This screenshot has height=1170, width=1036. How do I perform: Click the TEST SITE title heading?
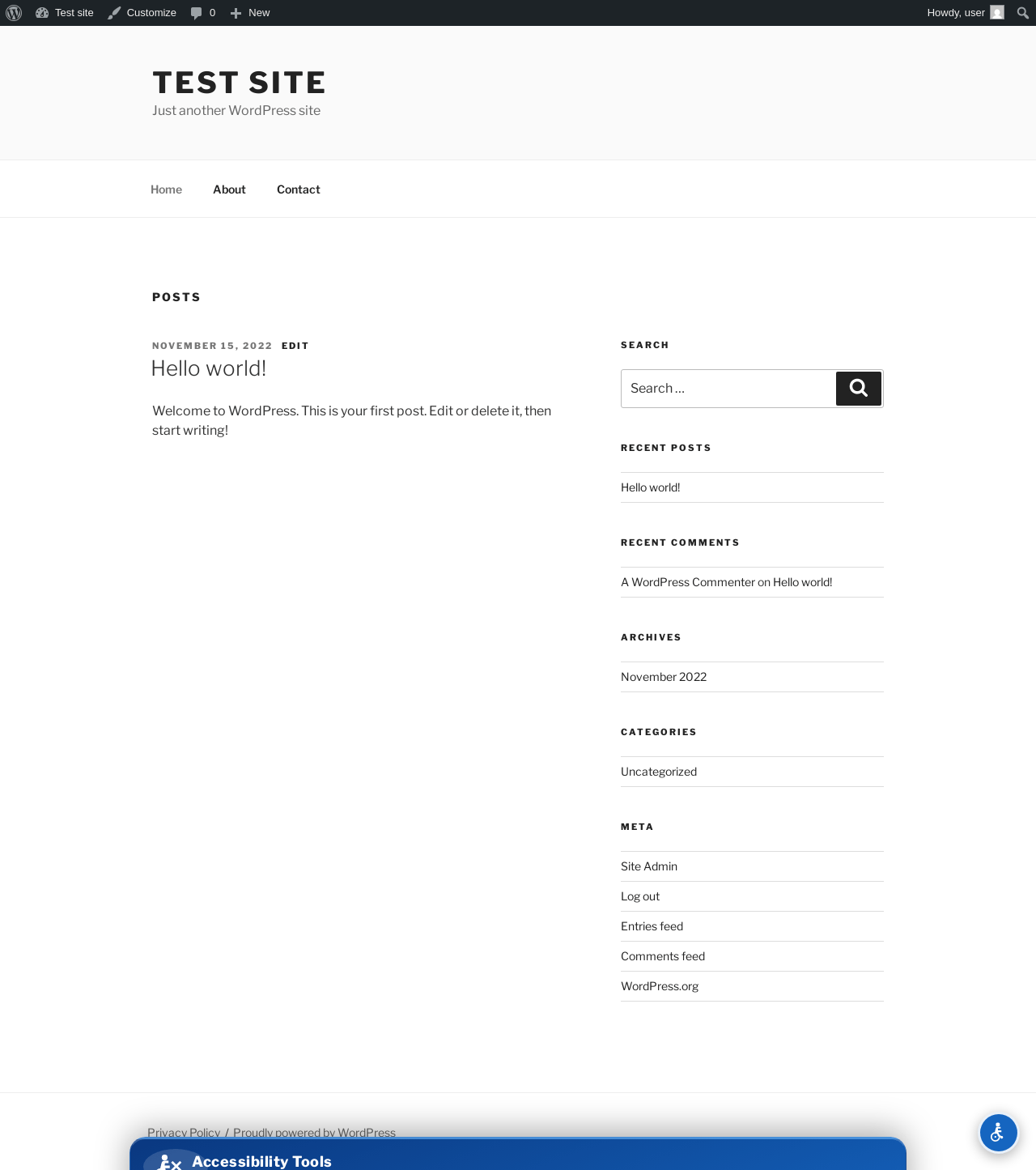(x=240, y=83)
